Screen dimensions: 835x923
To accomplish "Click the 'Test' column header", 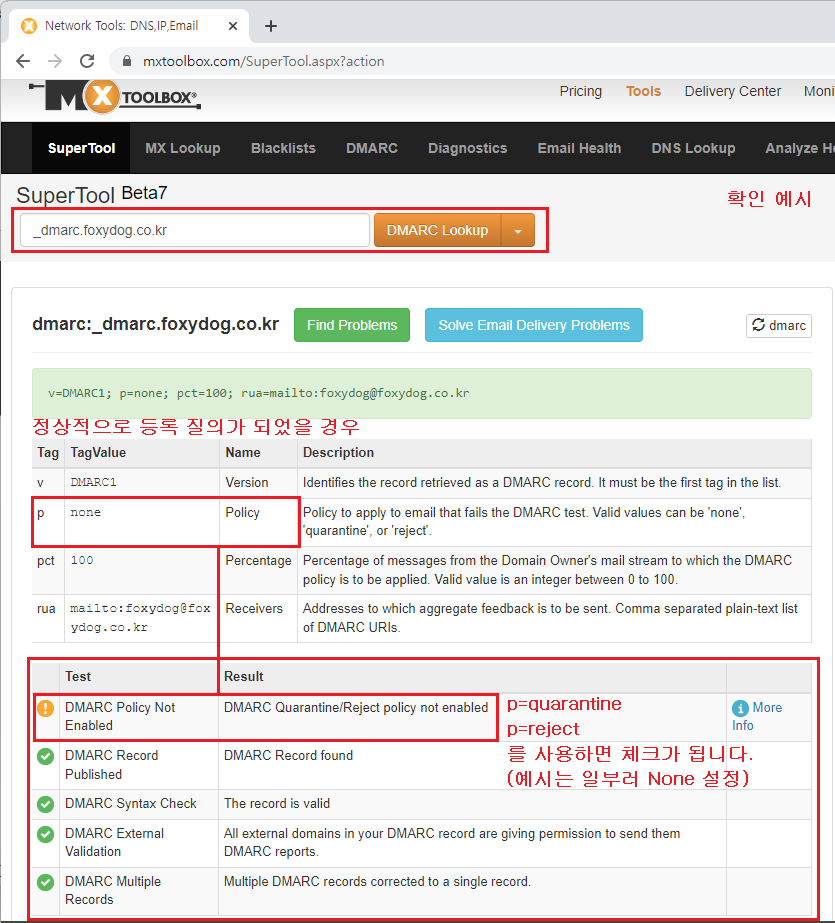I will click(78, 676).
